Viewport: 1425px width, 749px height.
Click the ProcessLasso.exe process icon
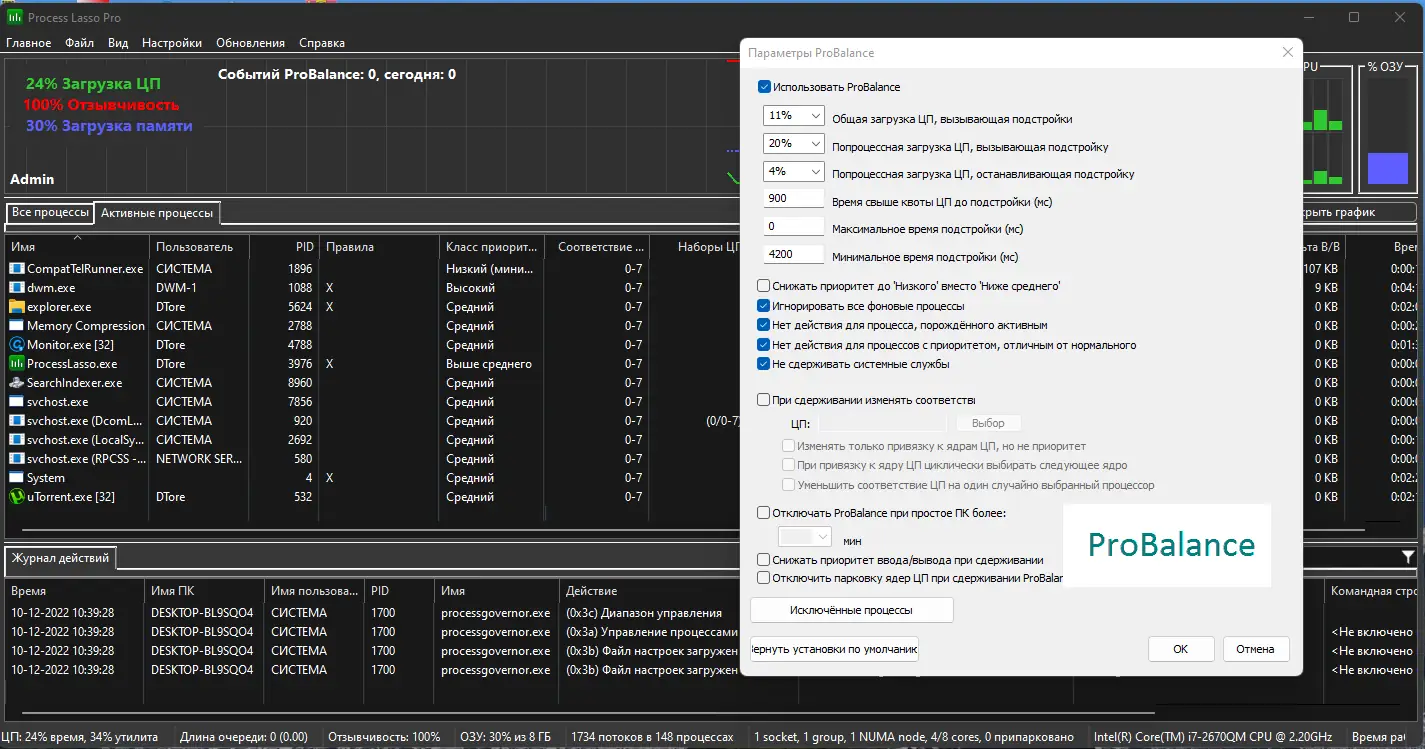(x=17, y=364)
